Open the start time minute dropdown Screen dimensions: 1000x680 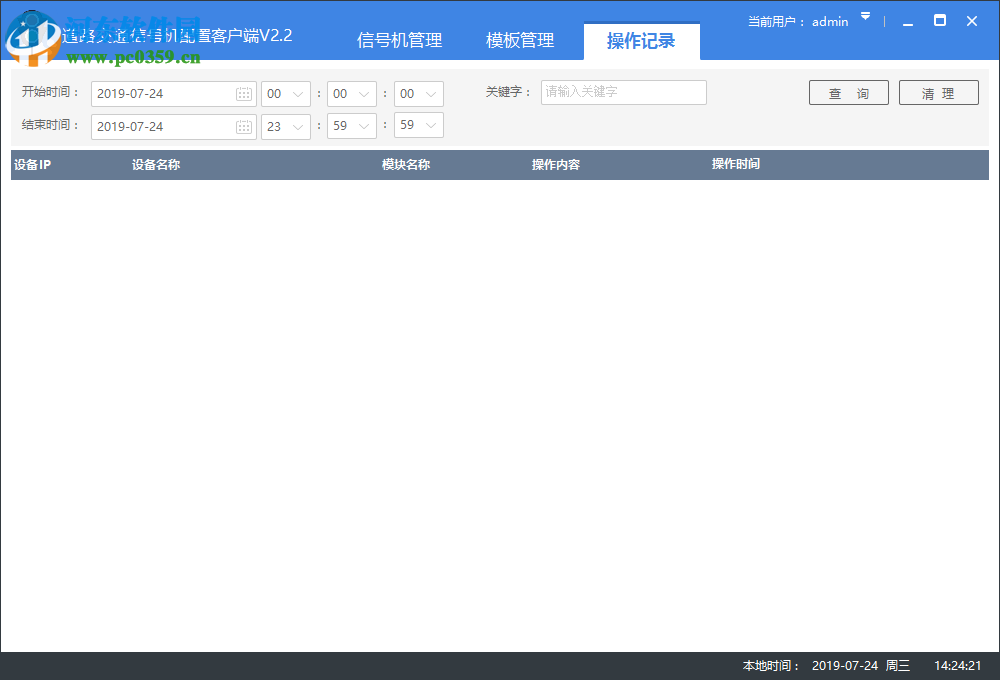[x=363, y=93]
